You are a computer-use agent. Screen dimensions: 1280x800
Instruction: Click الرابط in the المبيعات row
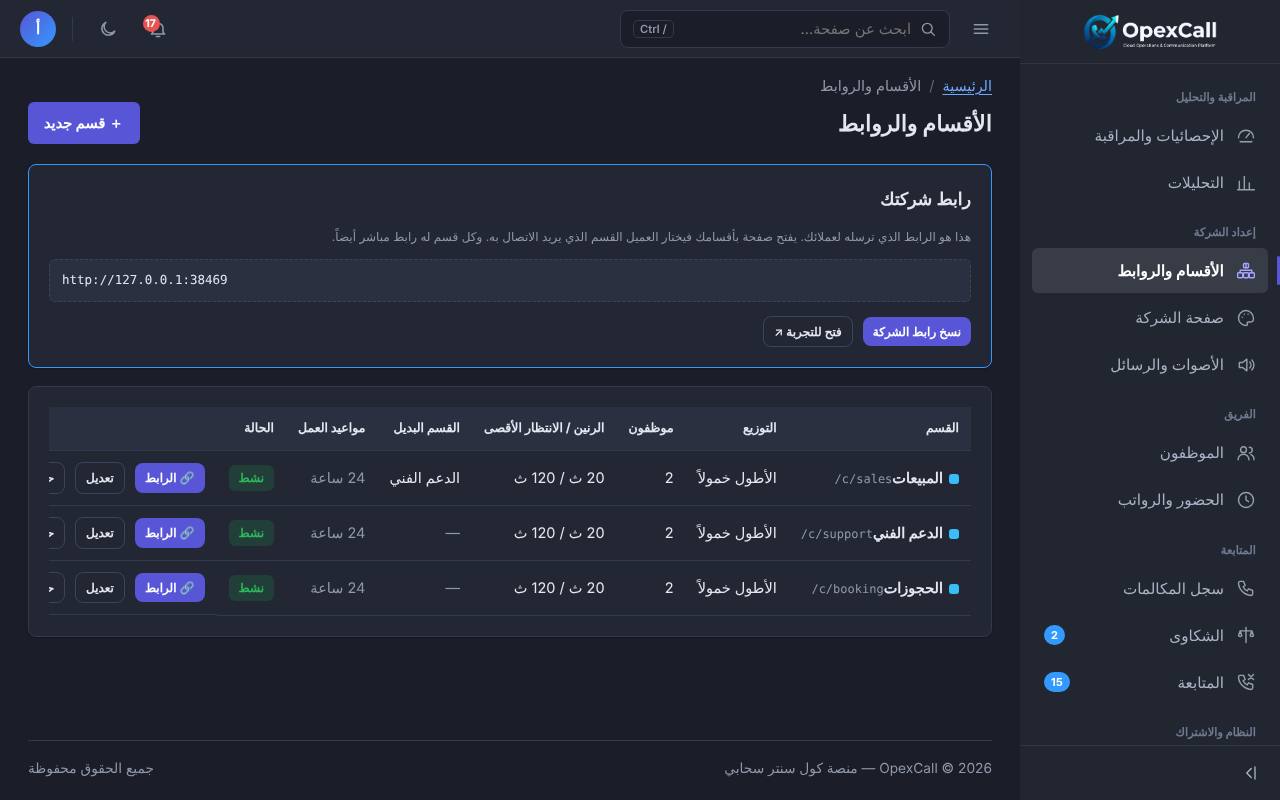[170, 478]
